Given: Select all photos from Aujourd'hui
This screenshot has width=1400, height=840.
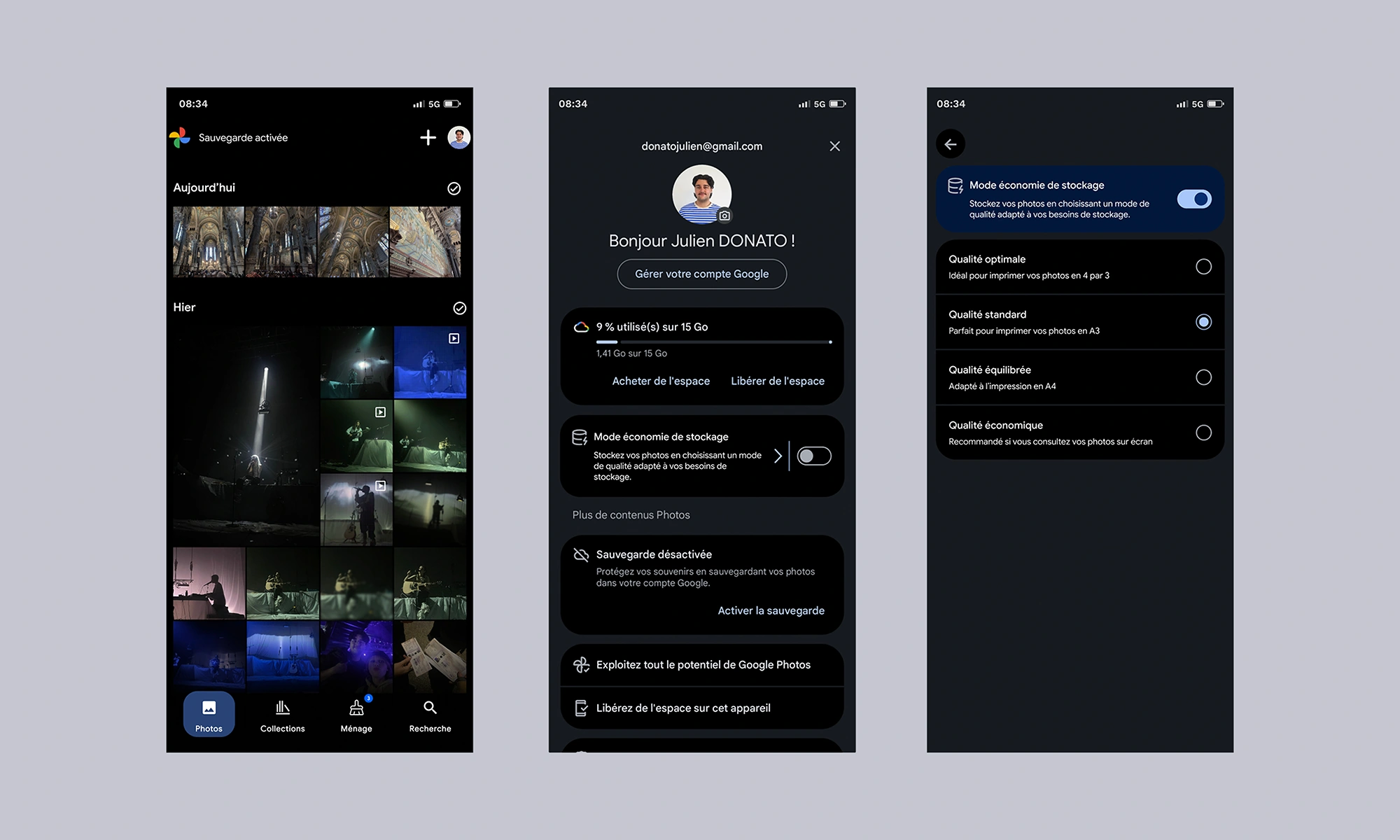Looking at the screenshot, I should coord(454,188).
